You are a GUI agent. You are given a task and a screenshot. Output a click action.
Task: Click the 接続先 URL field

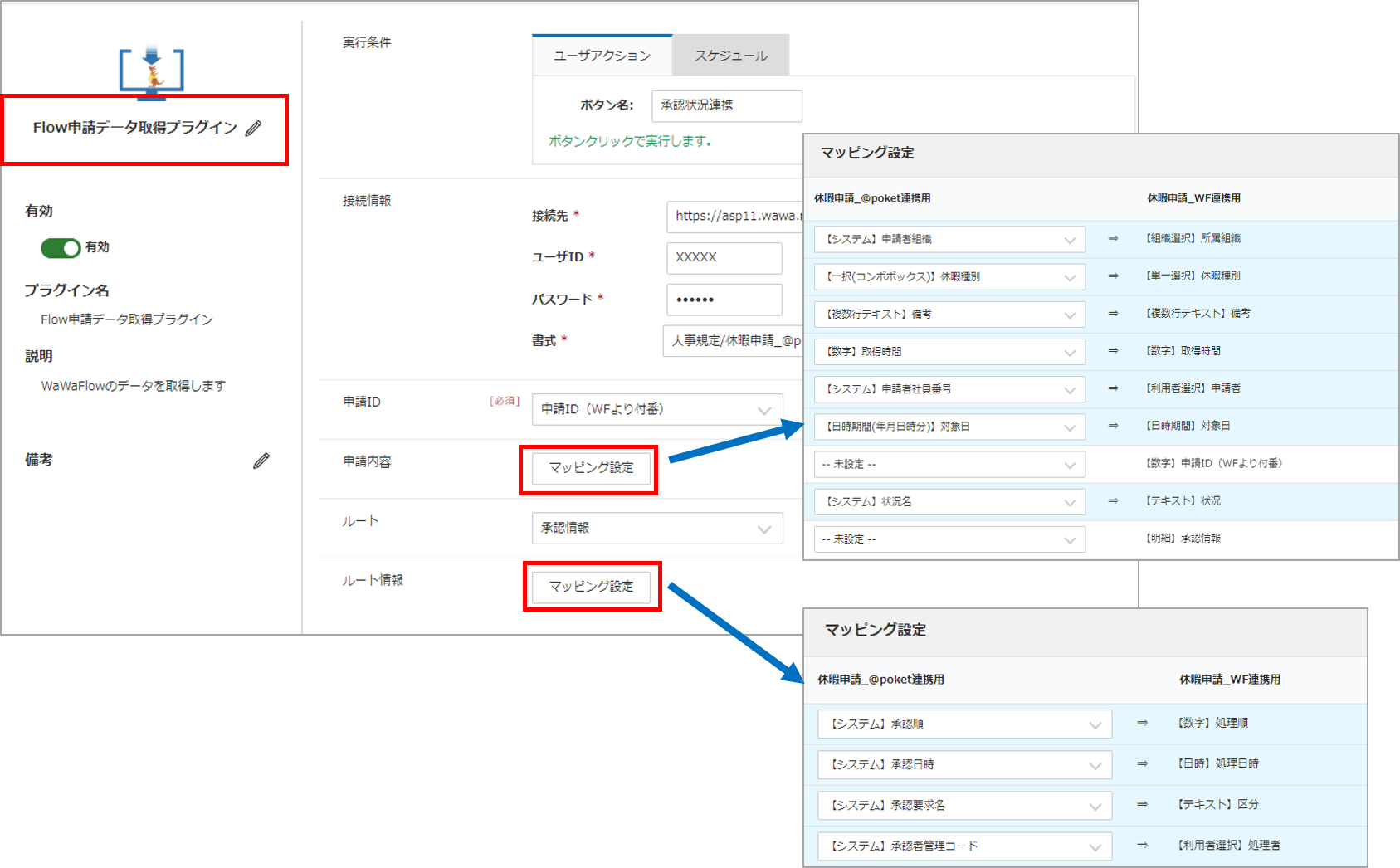[x=735, y=216]
